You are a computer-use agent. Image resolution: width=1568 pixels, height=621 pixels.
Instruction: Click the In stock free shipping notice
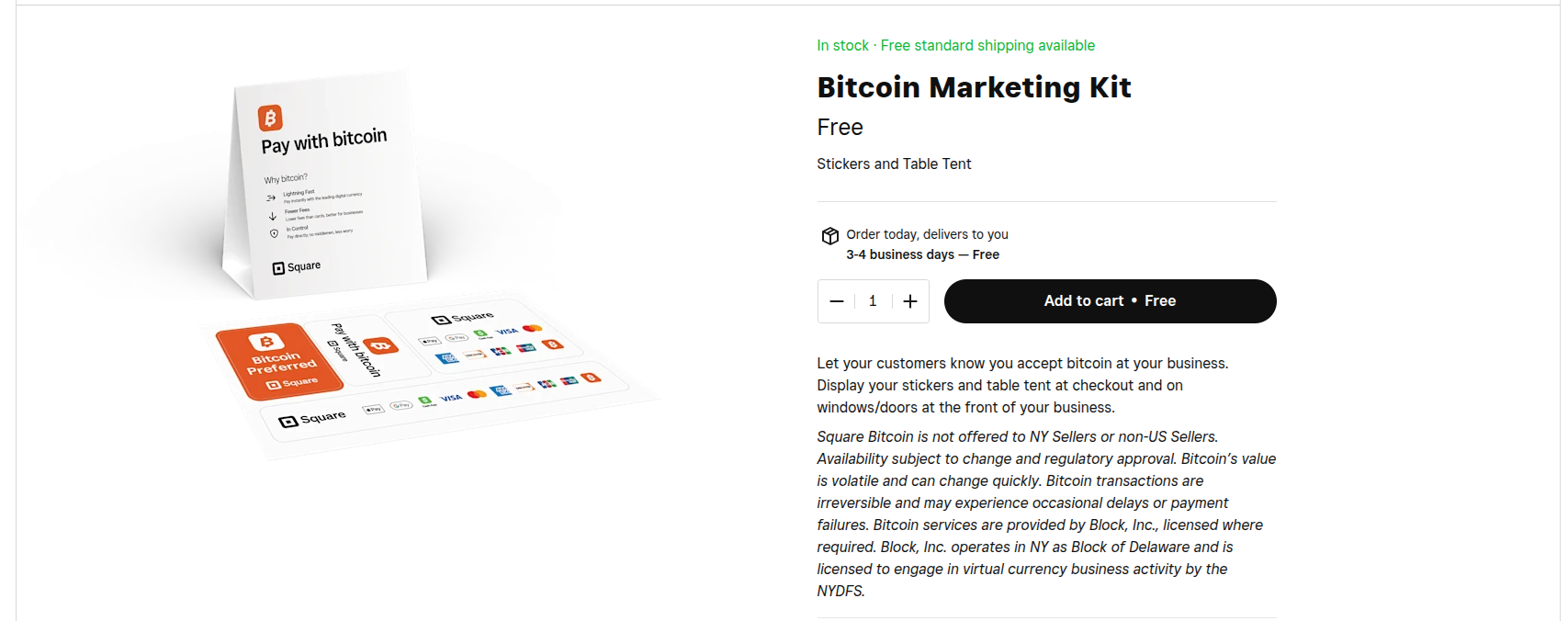click(955, 46)
